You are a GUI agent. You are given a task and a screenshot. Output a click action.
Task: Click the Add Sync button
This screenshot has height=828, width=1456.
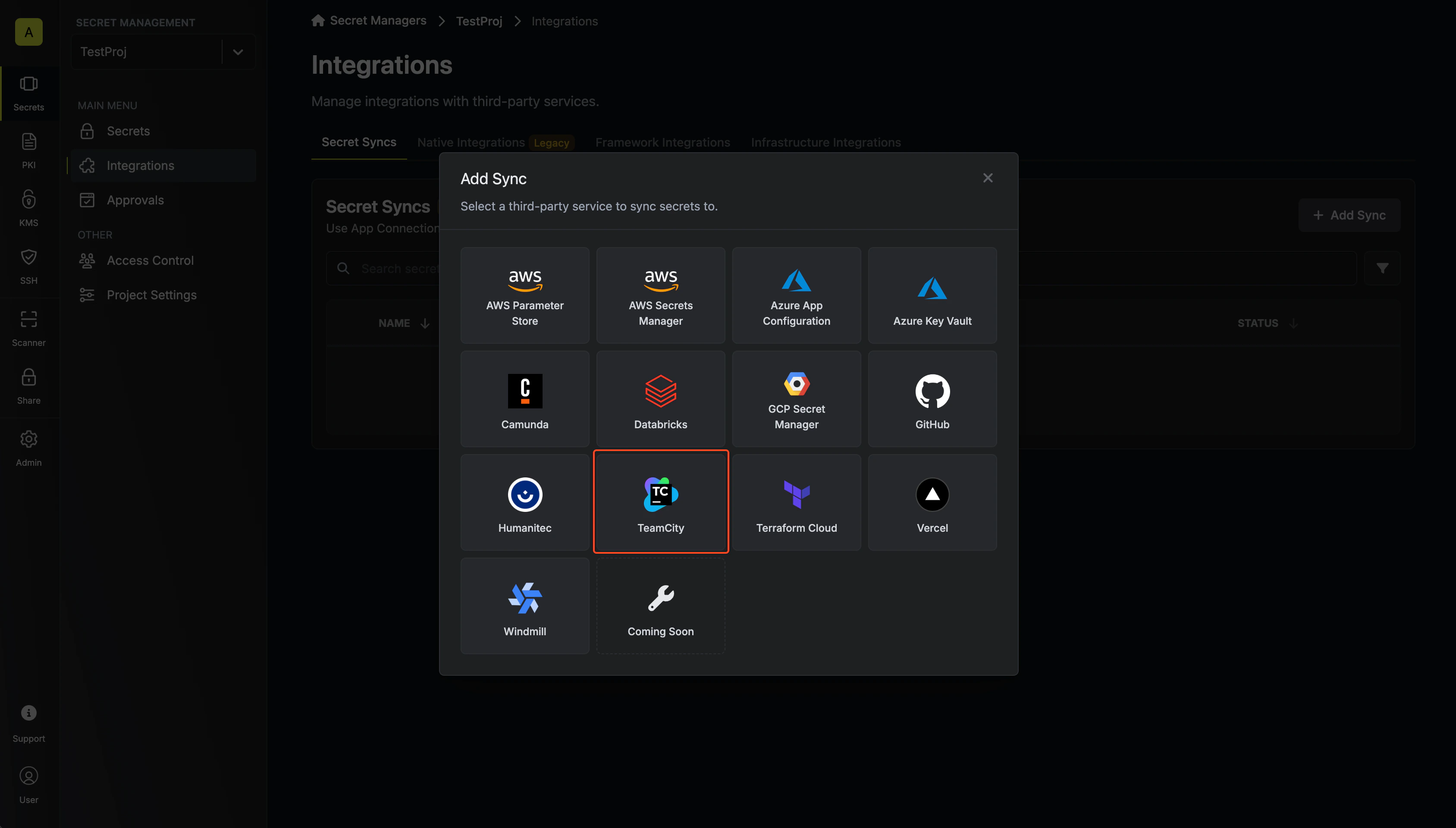pos(1349,215)
